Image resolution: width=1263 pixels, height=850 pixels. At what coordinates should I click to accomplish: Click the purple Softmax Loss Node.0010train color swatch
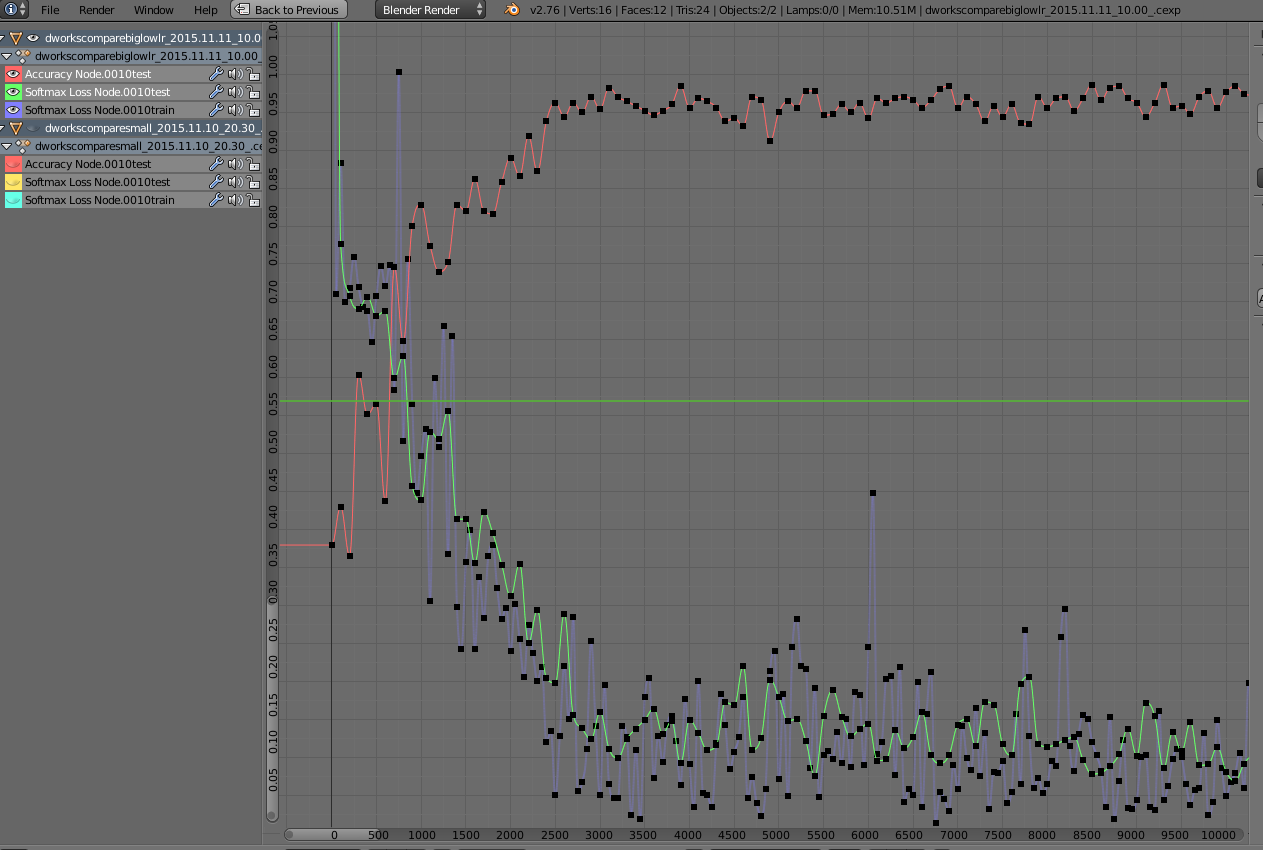point(13,110)
